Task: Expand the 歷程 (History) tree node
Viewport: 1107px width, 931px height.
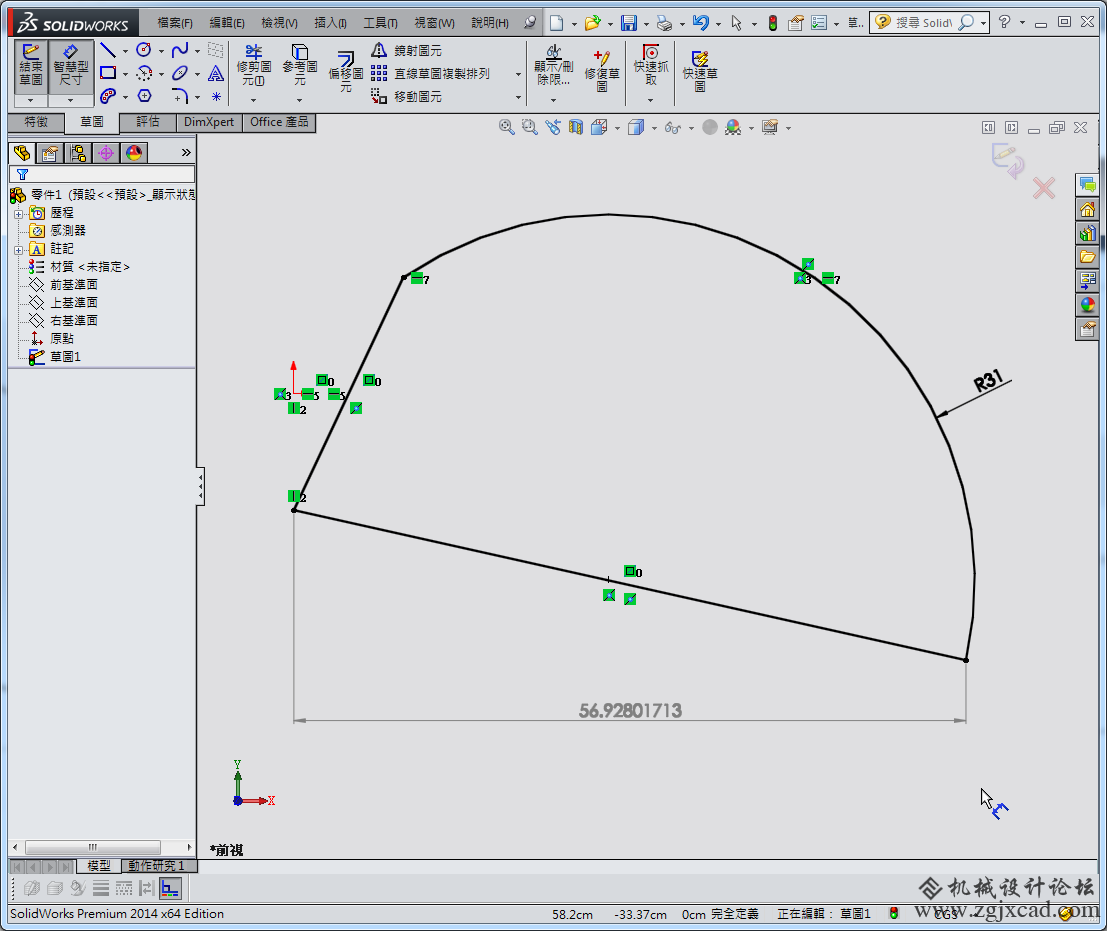Action: 18,213
